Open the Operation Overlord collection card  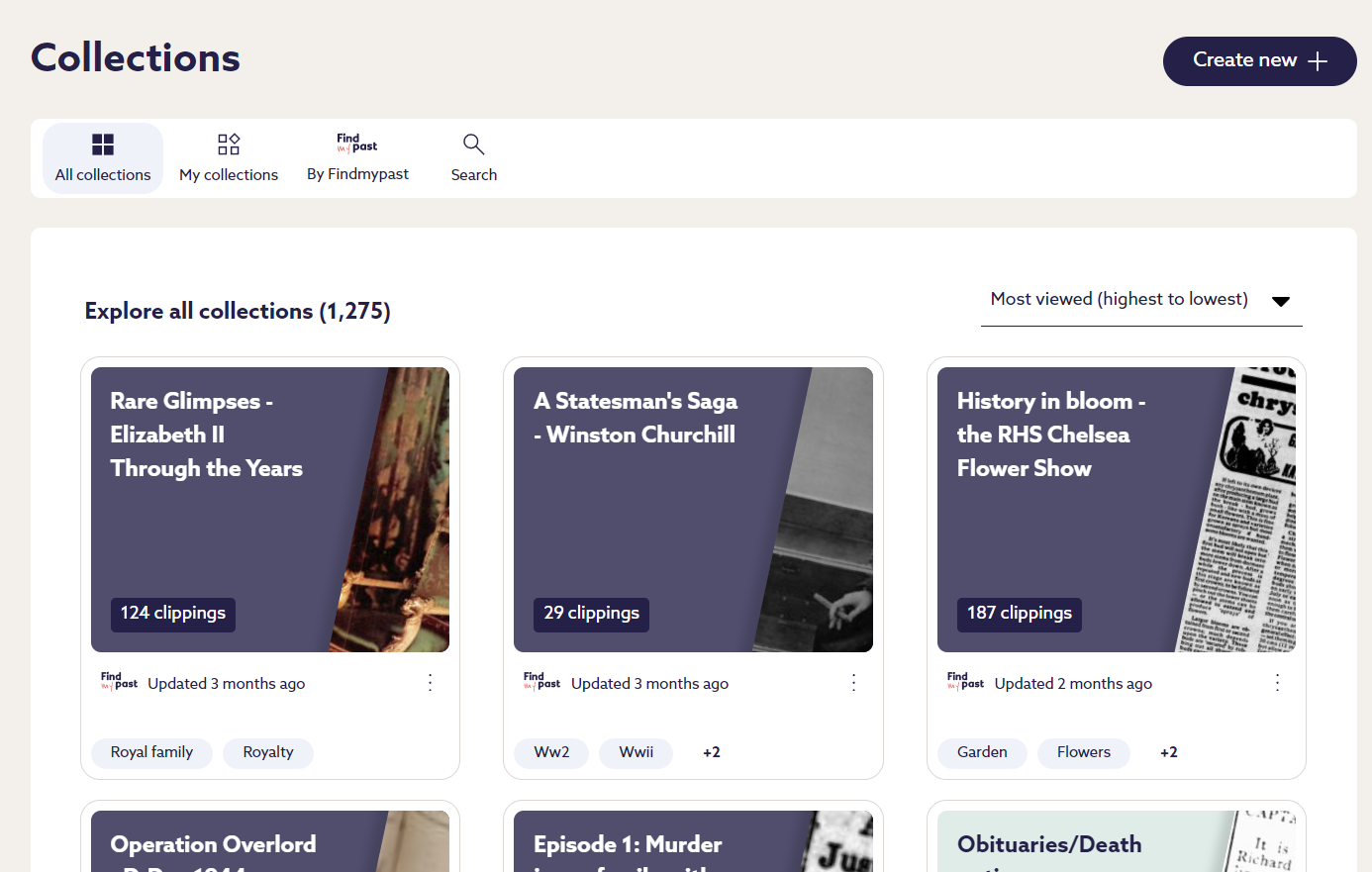tap(270, 842)
